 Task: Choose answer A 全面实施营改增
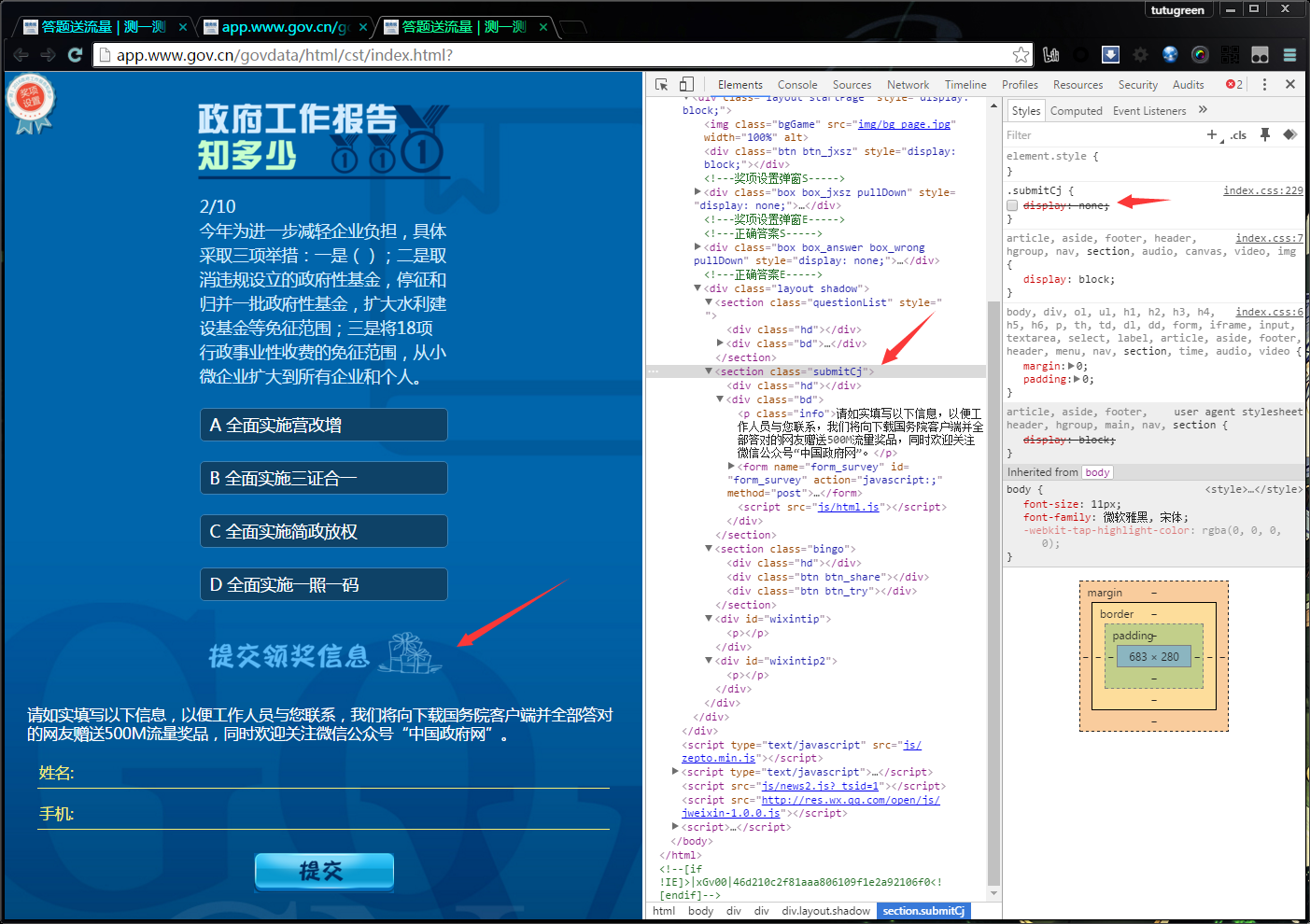point(323,425)
